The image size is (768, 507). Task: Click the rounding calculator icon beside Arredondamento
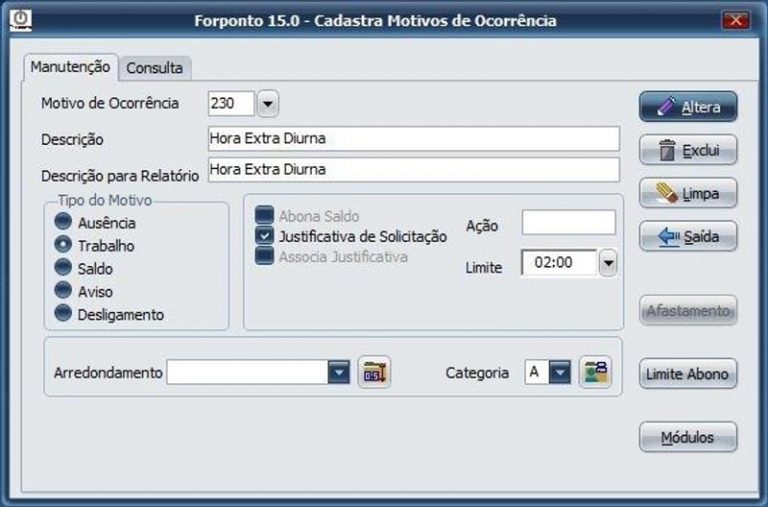pos(374,373)
